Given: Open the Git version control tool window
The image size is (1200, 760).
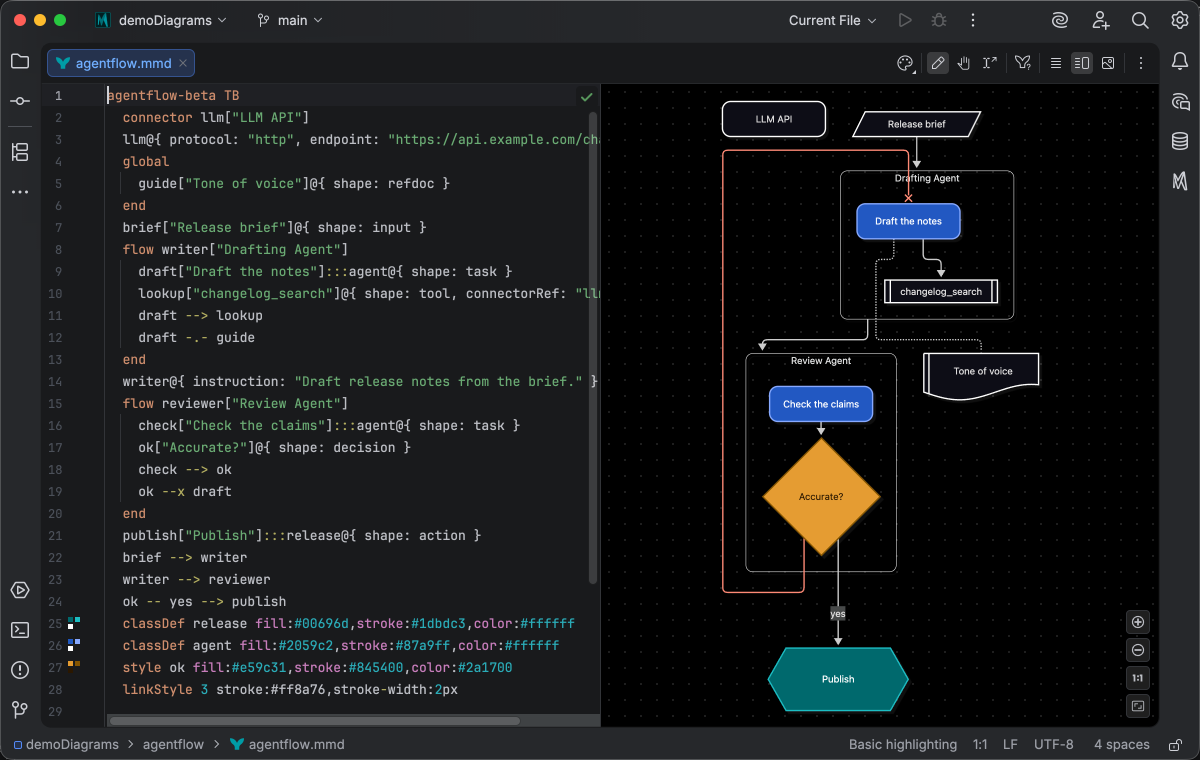Looking at the screenshot, I should click(20, 710).
